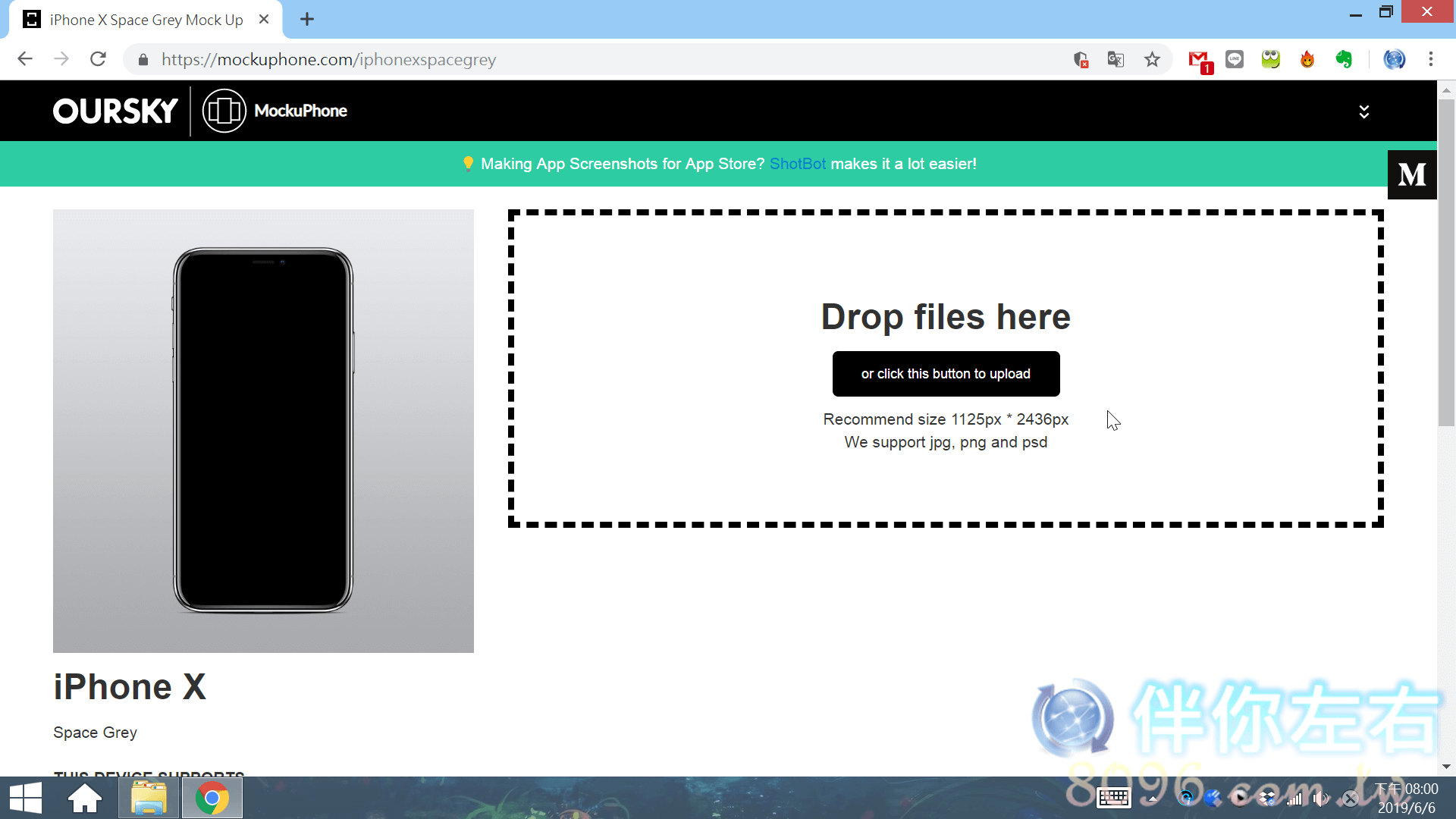Viewport: 1456px width, 819px height.
Task: Click the Google Translate icon
Action: coord(1116,59)
